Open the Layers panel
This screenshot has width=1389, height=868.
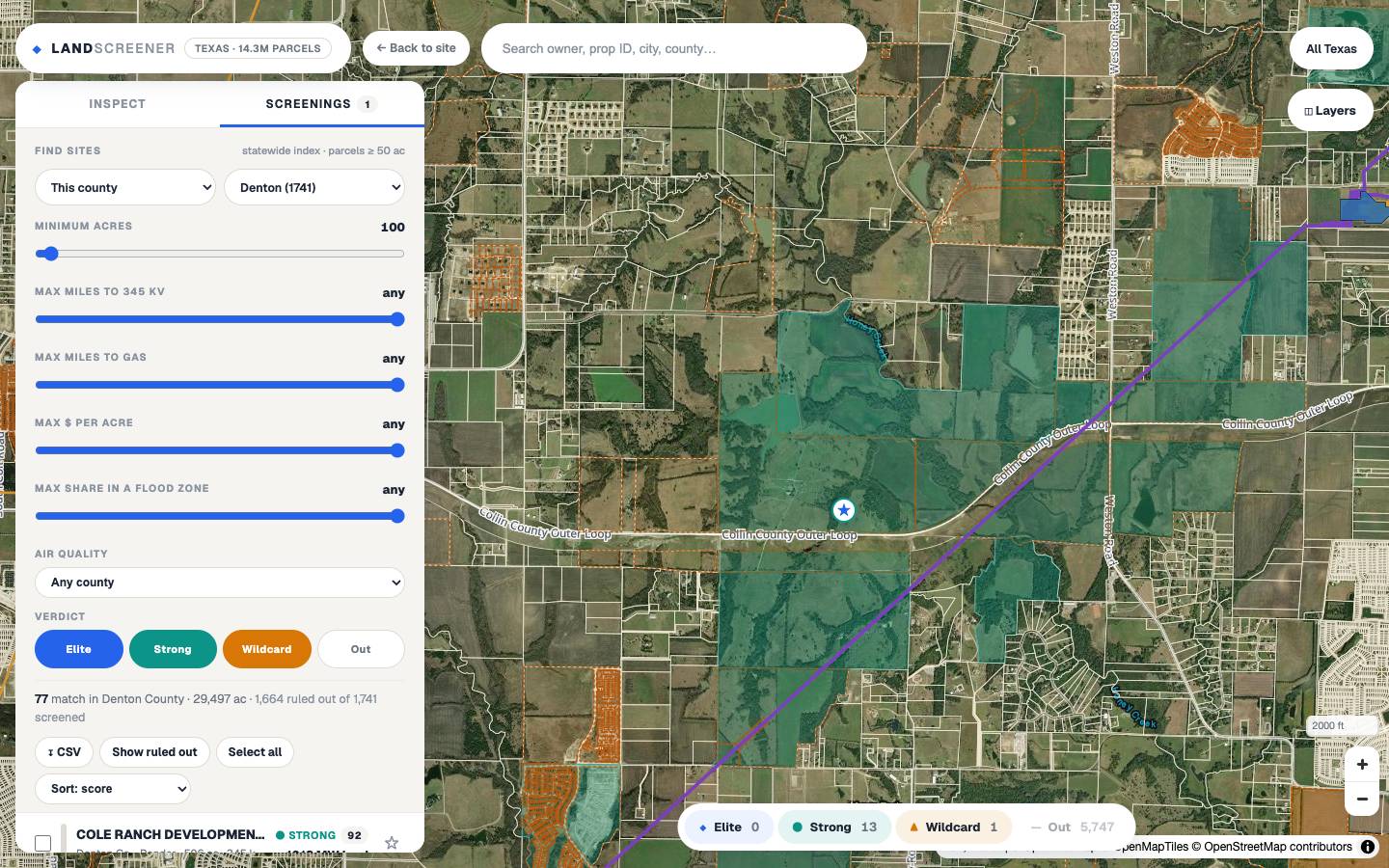coord(1330,111)
